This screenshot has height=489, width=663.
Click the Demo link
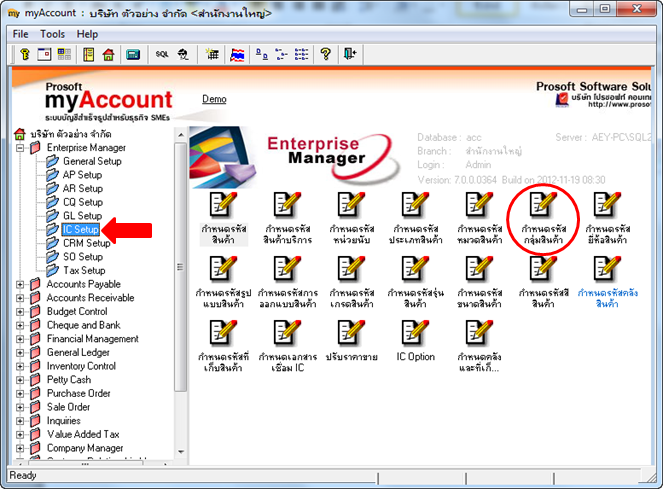[x=214, y=99]
